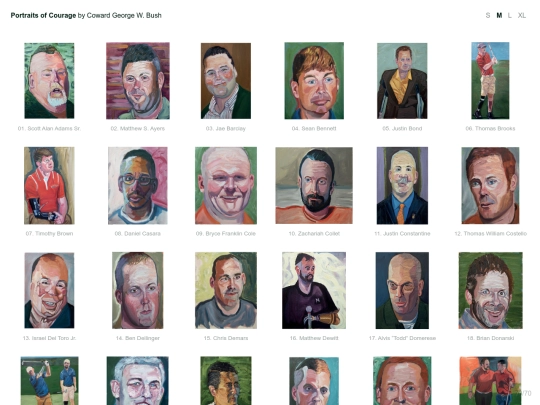Open Justin Bond portrait with crutches
This screenshot has height=405, width=540.
click(x=402, y=81)
